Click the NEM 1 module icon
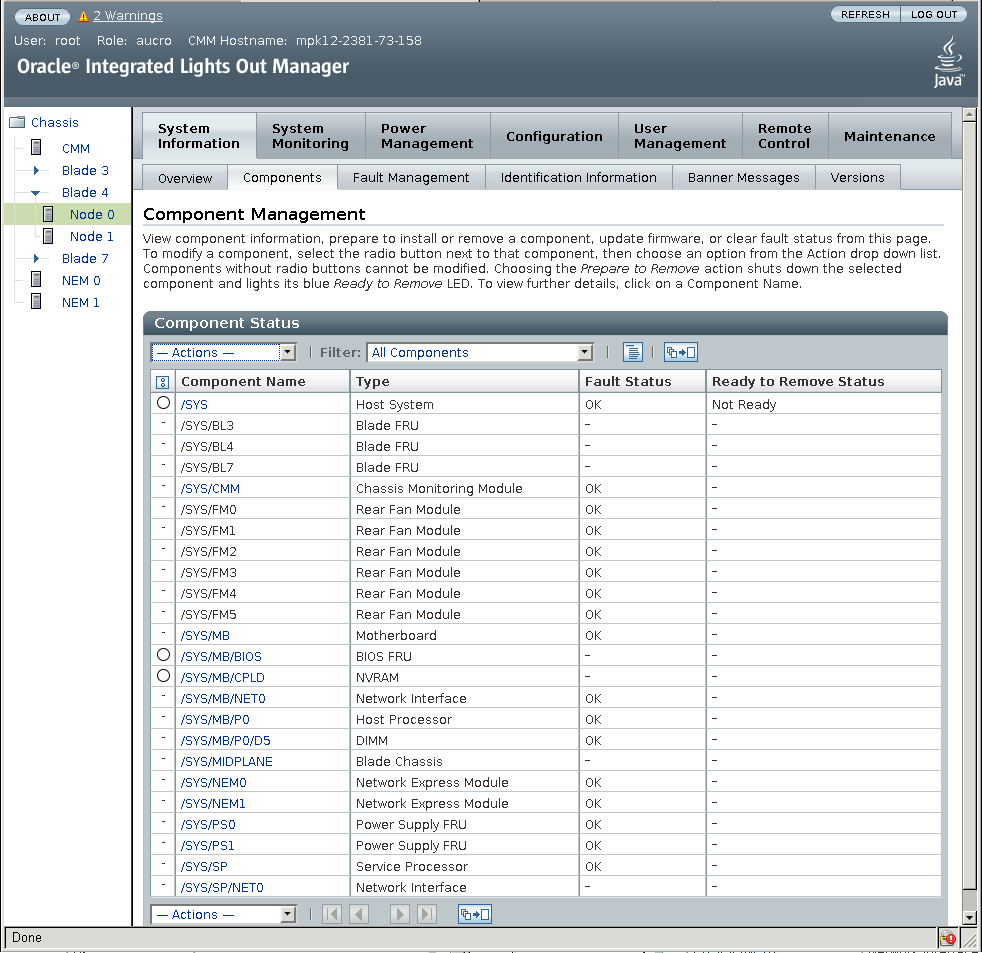 click(x=36, y=302)
